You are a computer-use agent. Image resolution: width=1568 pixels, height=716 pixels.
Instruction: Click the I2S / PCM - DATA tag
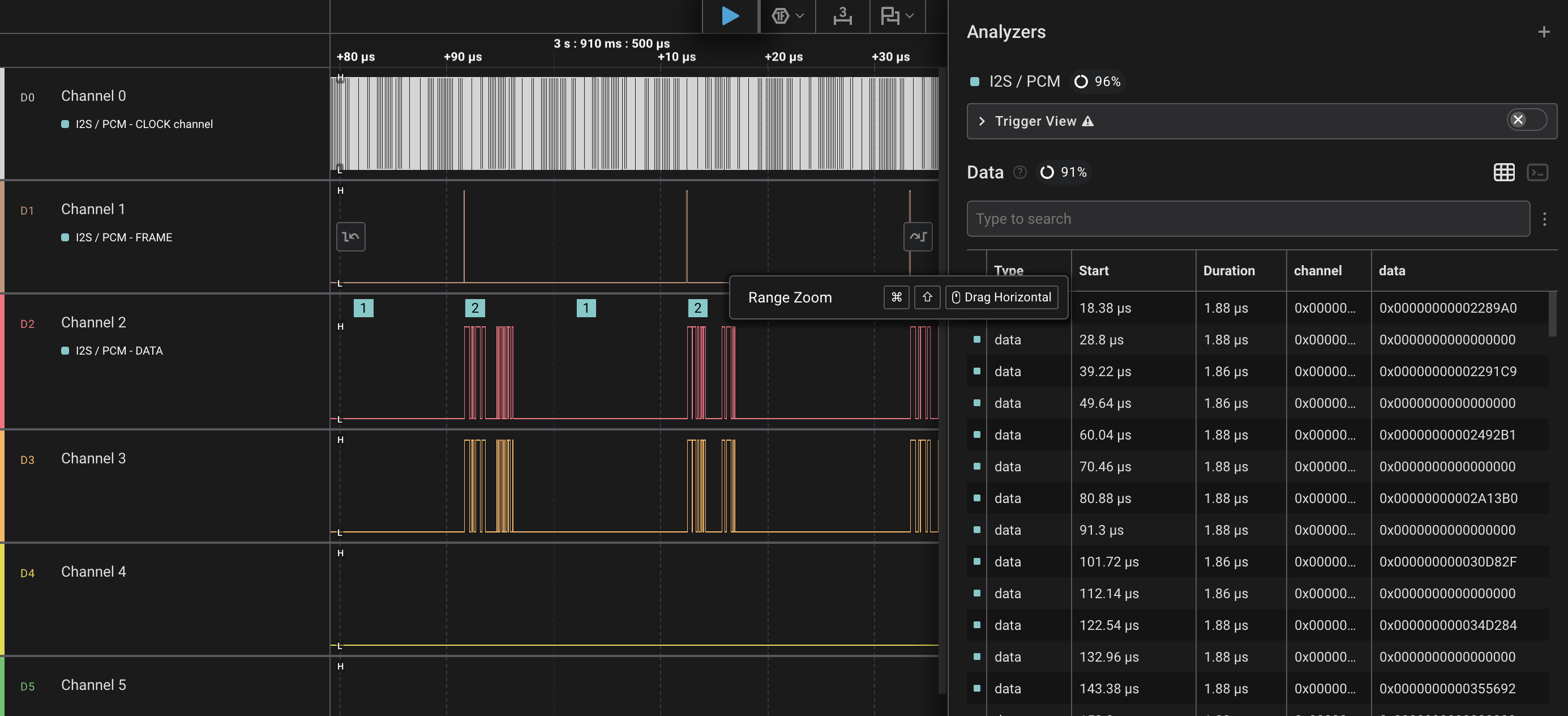(x=119, y=351)
